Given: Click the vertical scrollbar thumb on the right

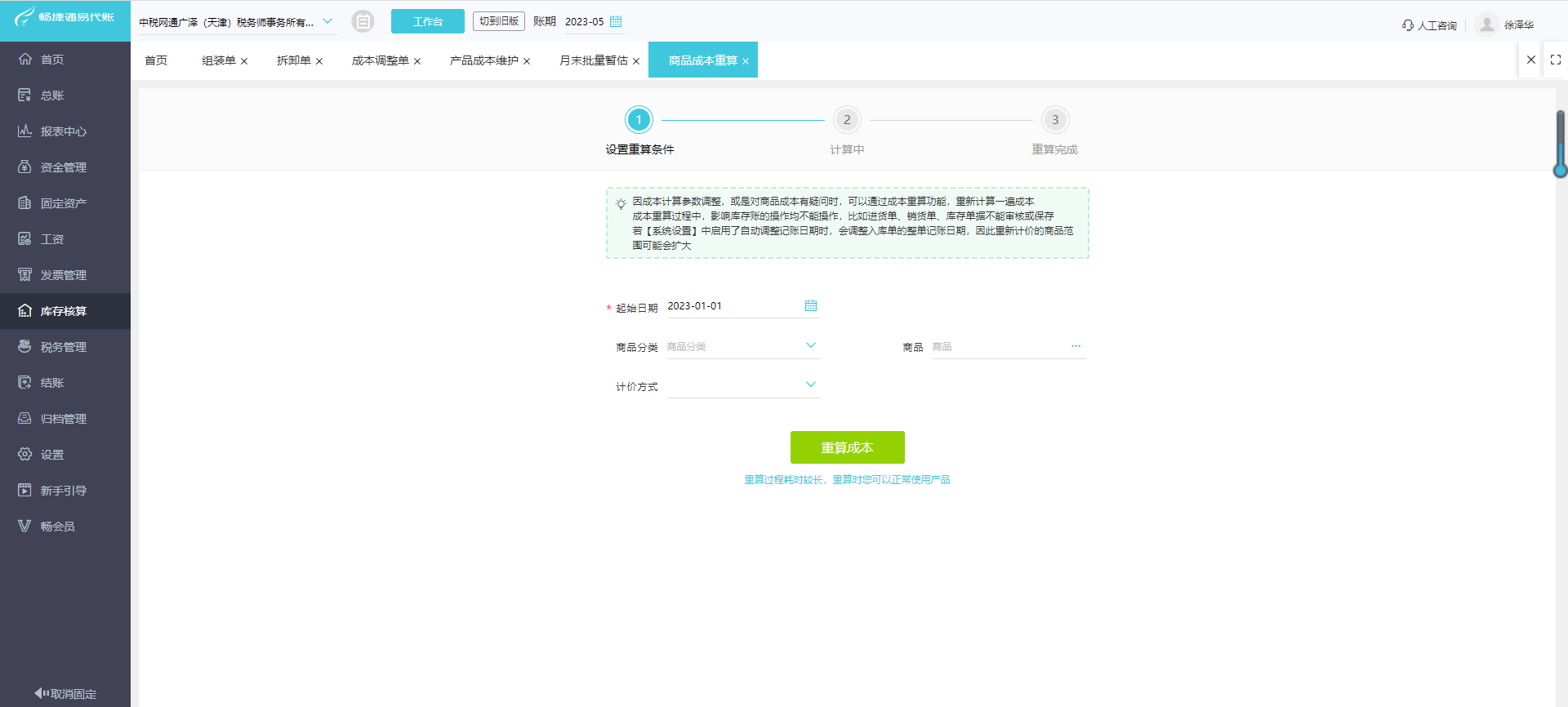Looking at the screenshot, I should [1560, 143].
